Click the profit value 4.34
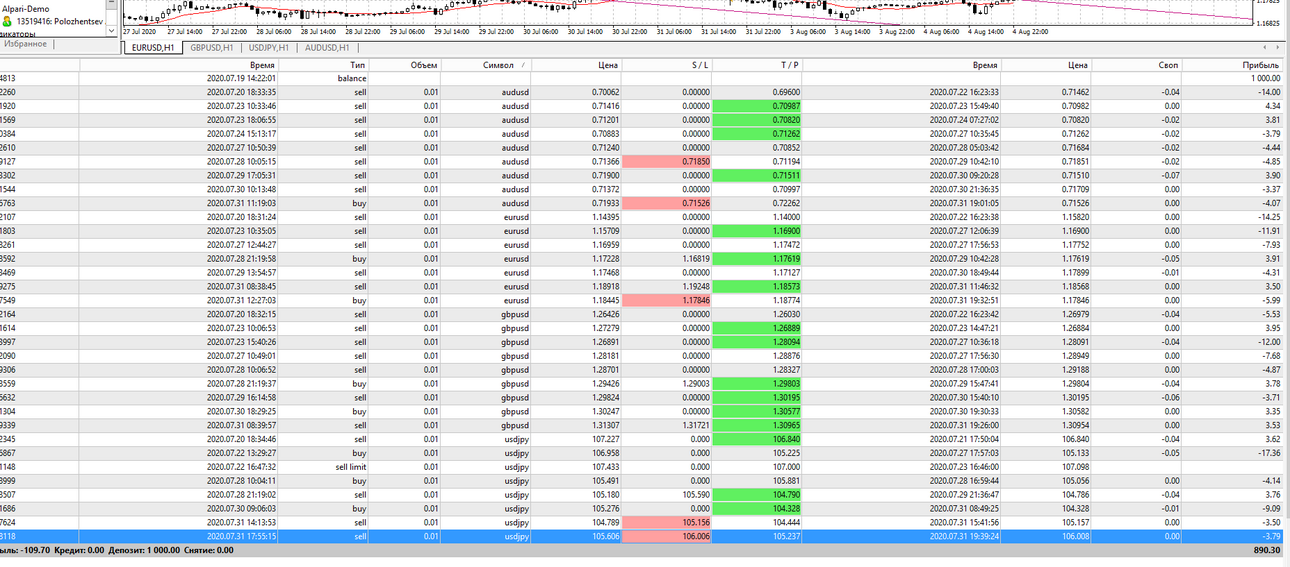This screenshot has height=567, width=1290. (x=1273, y=106)
